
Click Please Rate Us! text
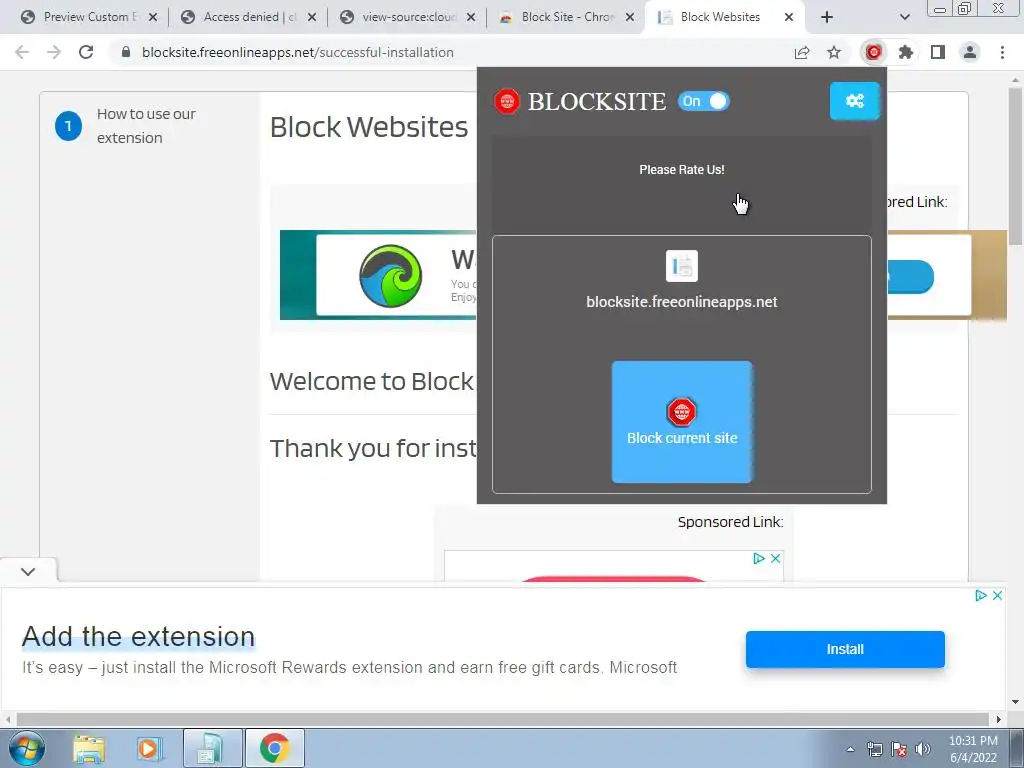[682, 170]
